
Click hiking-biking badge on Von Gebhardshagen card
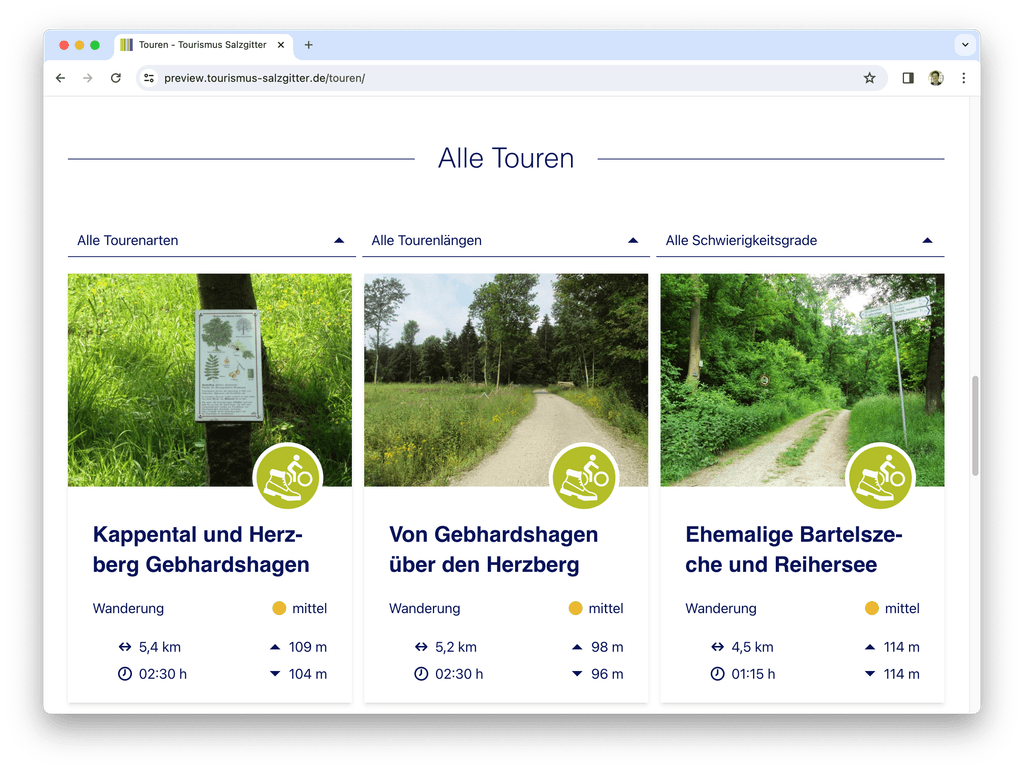(584, 477)
